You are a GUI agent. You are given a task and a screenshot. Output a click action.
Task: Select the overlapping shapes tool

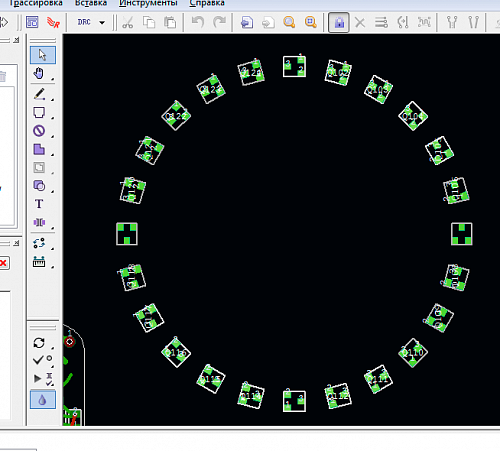click(x=39, y=186)
